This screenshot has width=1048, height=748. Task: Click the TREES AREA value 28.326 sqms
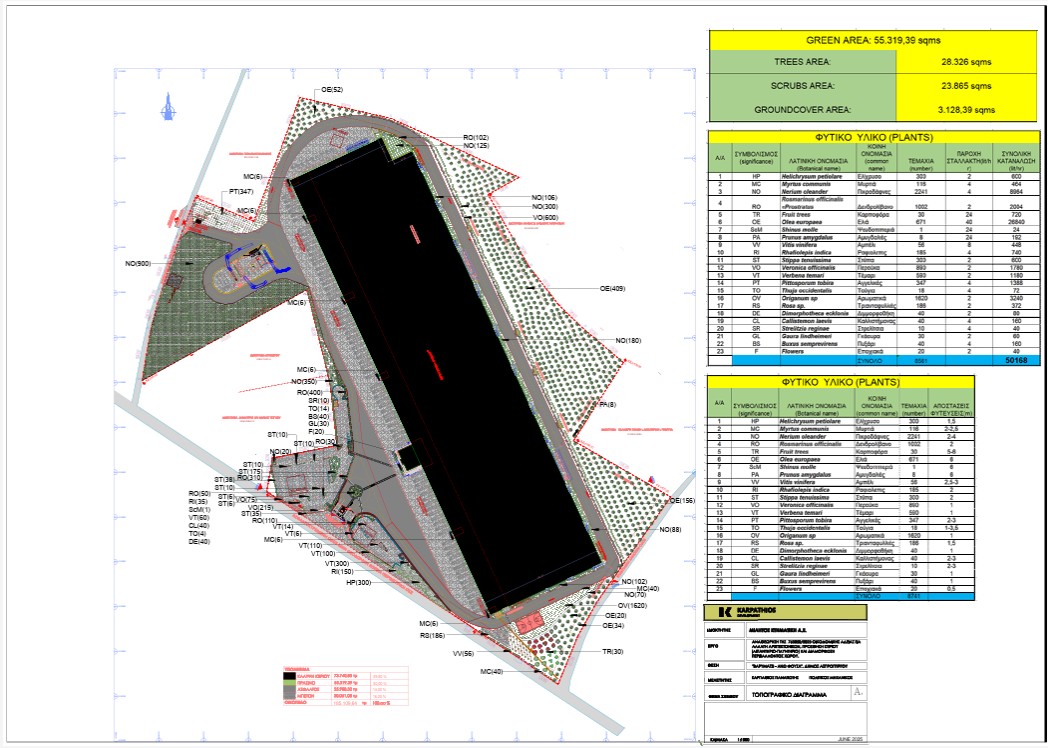coord(956,62)
